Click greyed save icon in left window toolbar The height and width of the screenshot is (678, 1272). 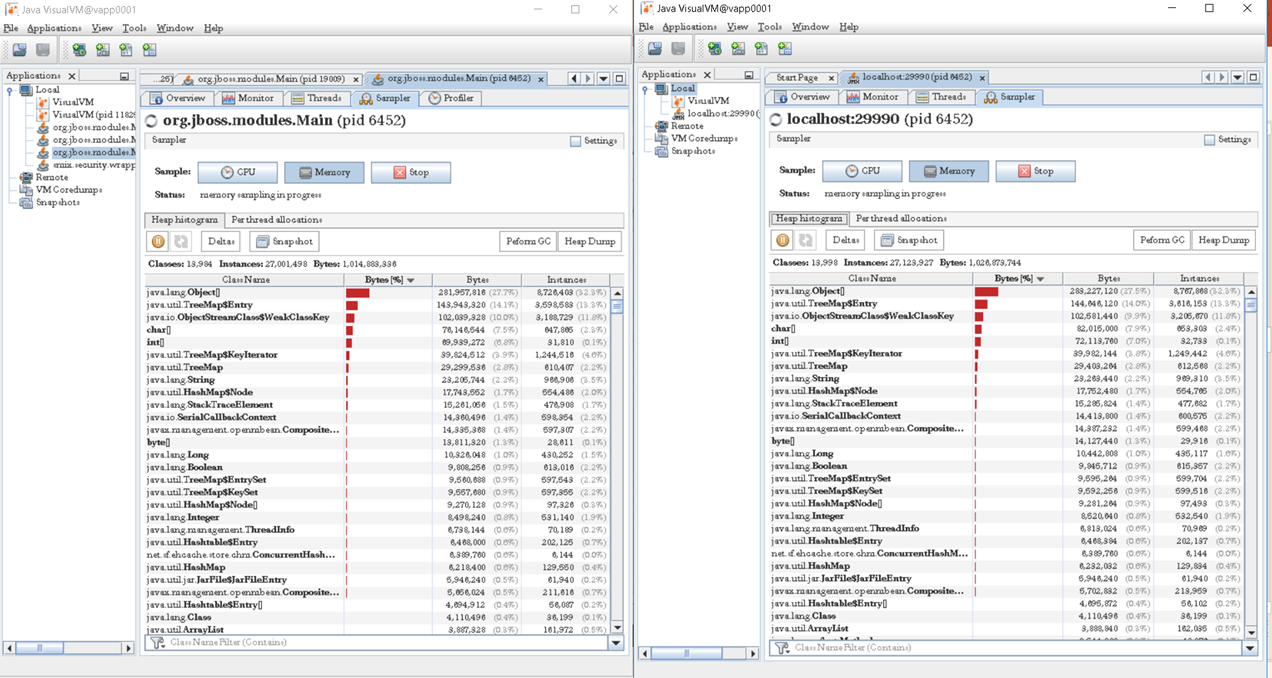pos(43,49)
